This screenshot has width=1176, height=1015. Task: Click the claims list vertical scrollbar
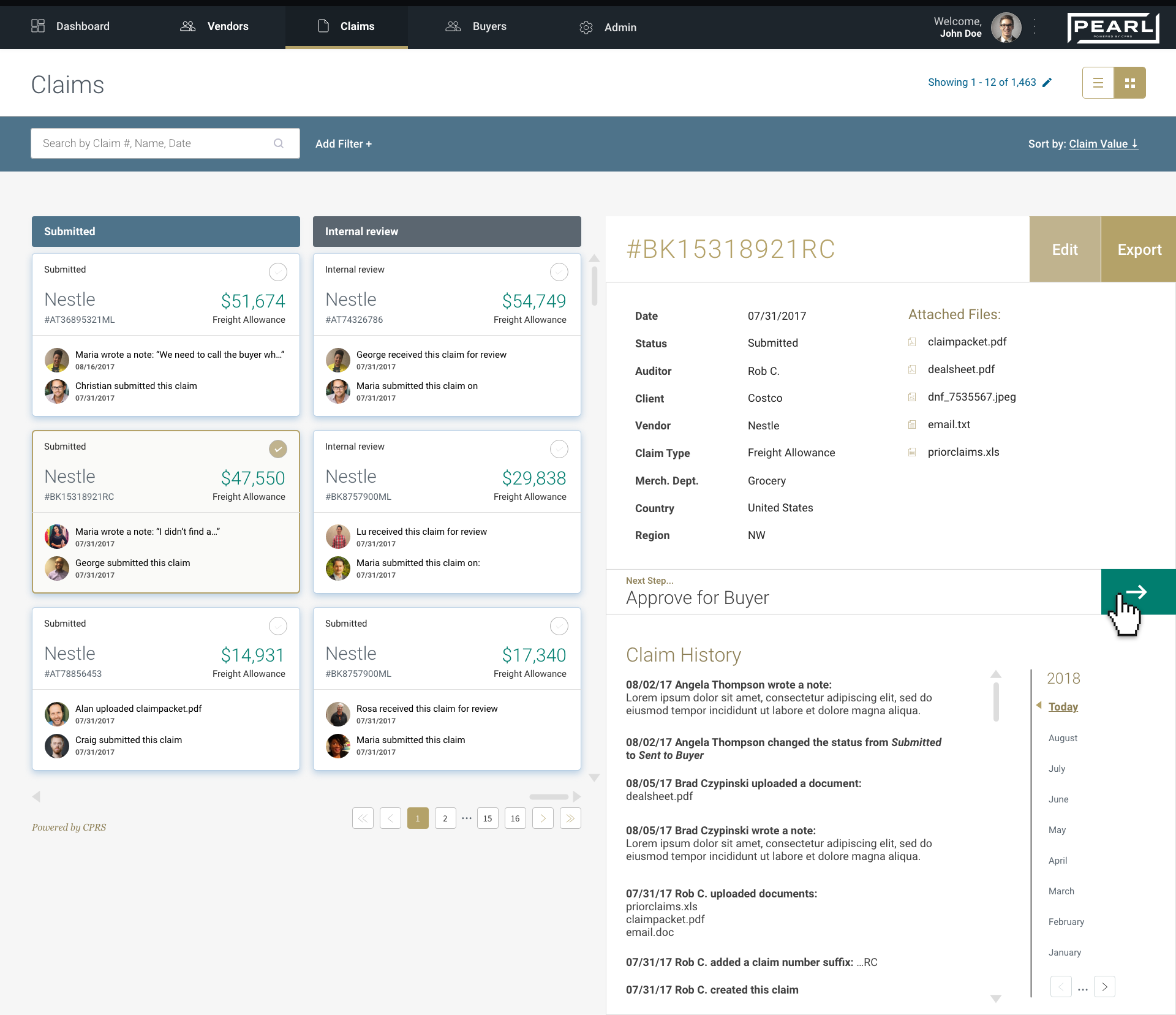click(x=594, y=285)
